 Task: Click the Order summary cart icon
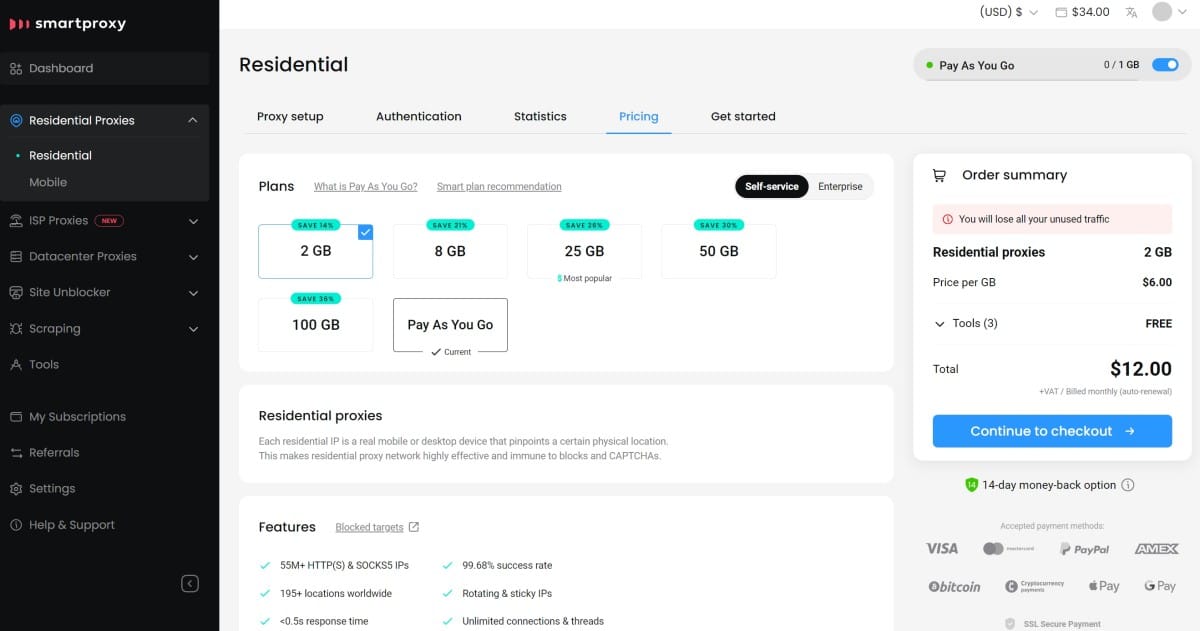pos(939,175)
